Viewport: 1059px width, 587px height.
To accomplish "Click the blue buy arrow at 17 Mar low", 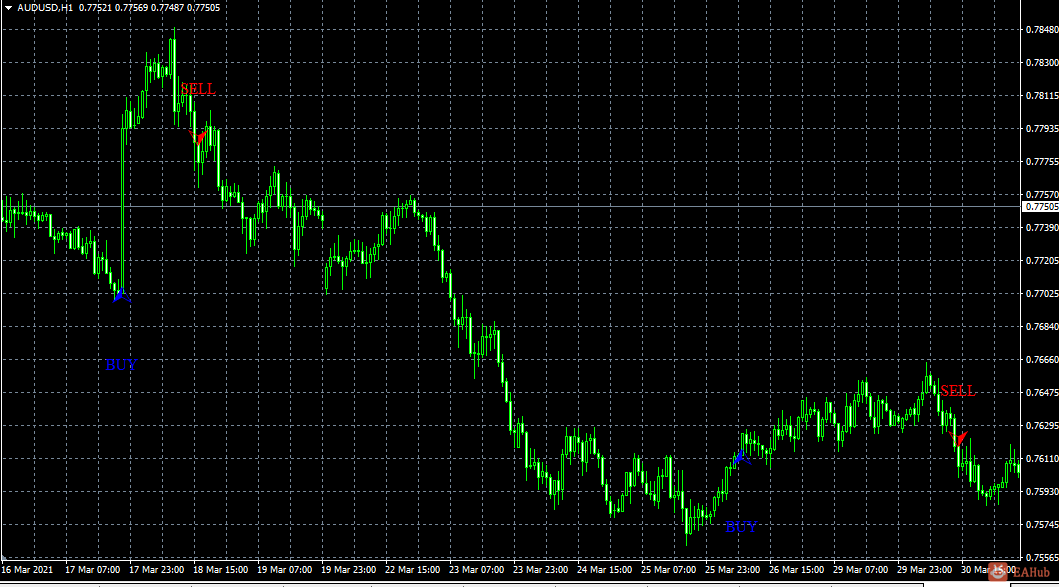I will tap(122, 295).
